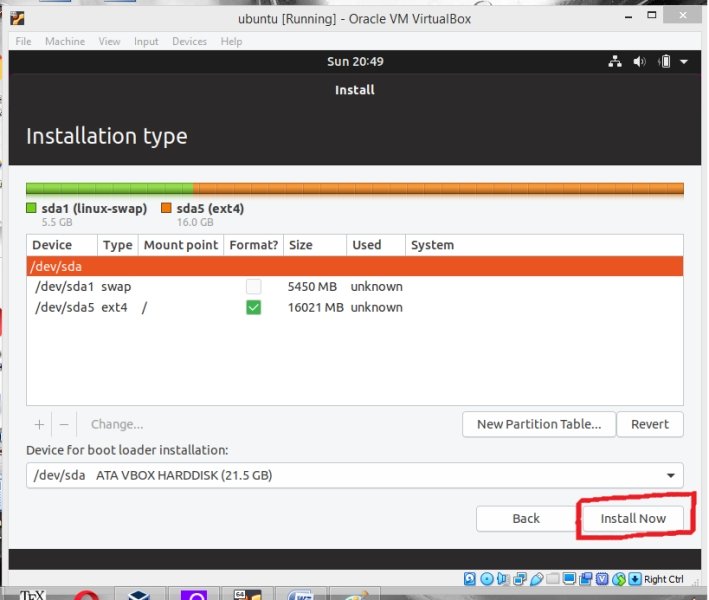Click the Device column header

coord(62,245)
